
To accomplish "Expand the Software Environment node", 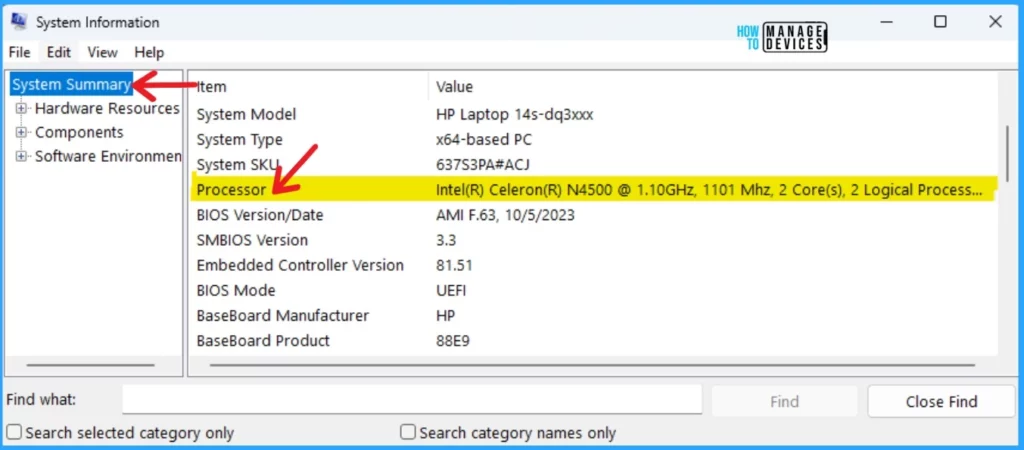I will click(x=22, y=157).
